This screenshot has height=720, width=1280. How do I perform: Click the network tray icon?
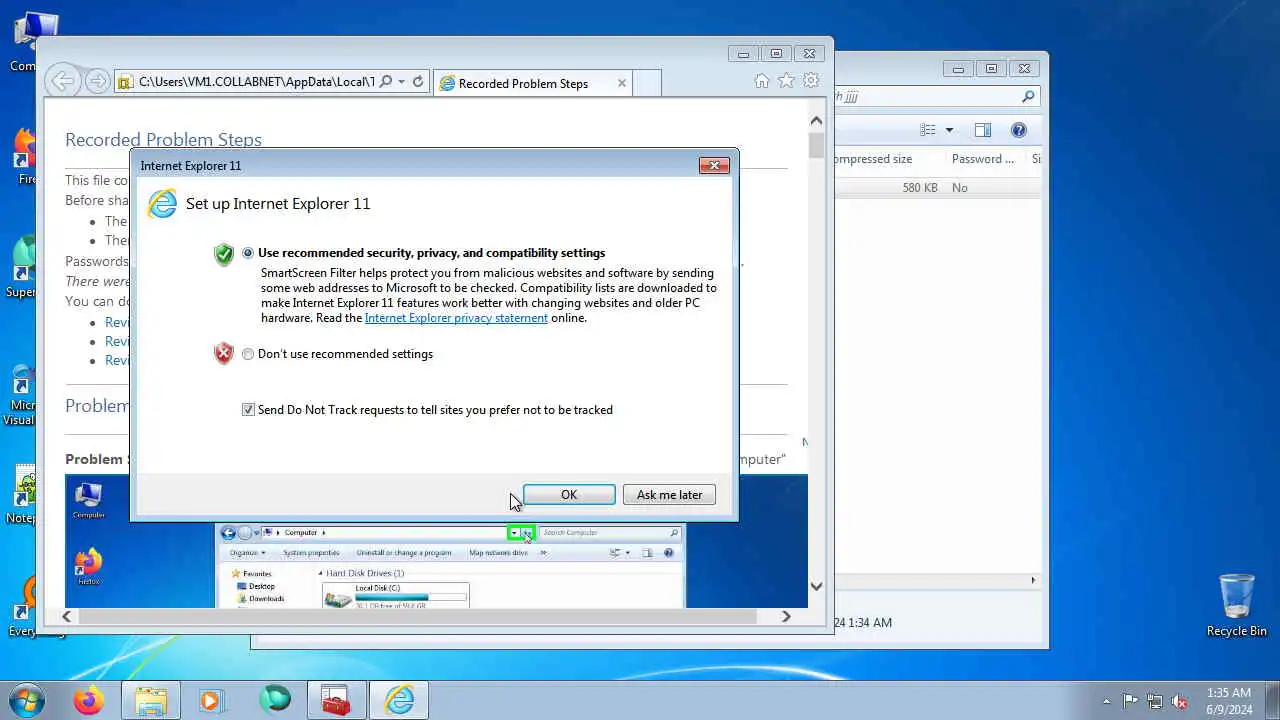[1155, 701]
